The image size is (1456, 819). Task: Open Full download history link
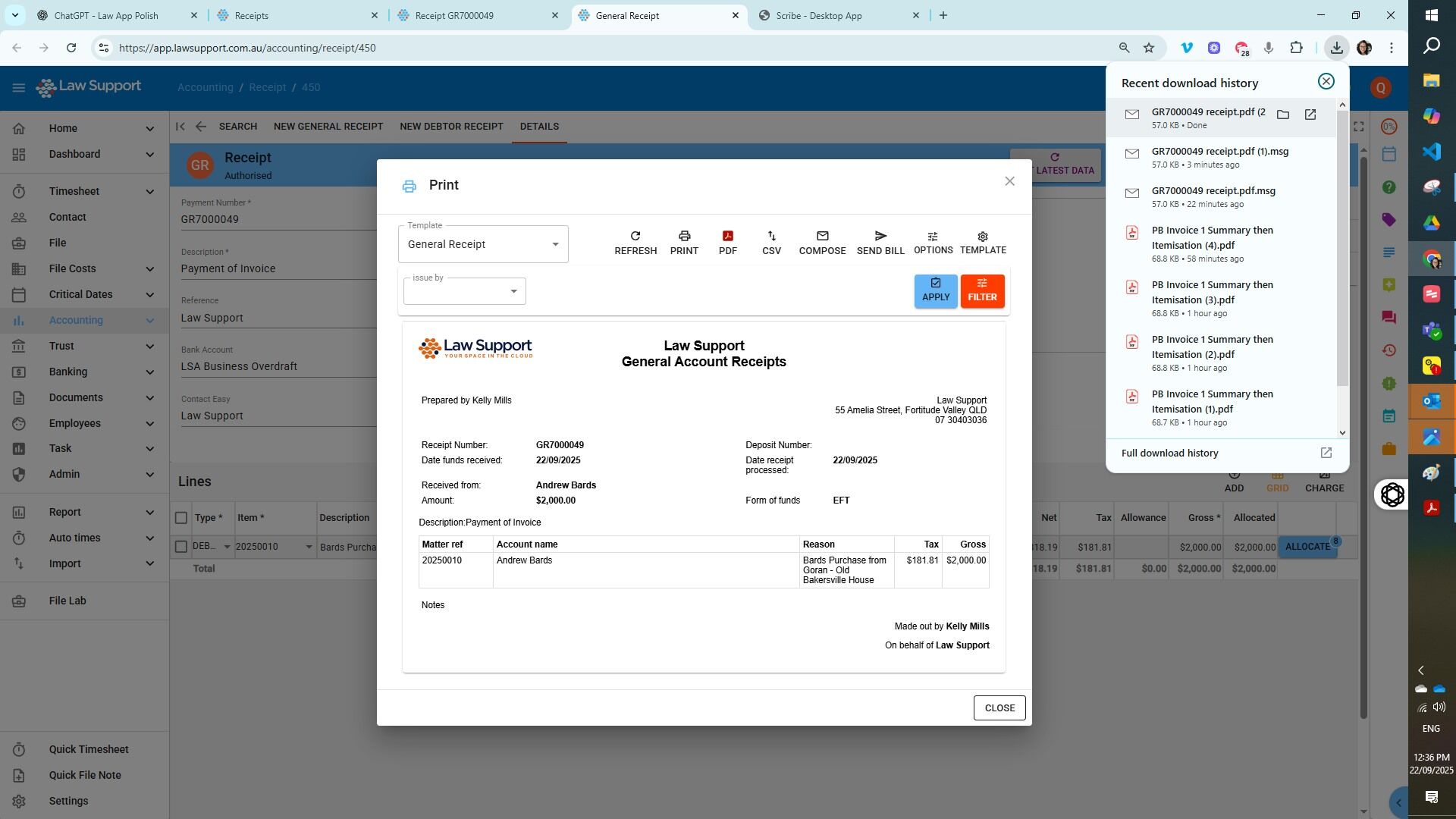pyautogui.click(x=1169, y=453)
